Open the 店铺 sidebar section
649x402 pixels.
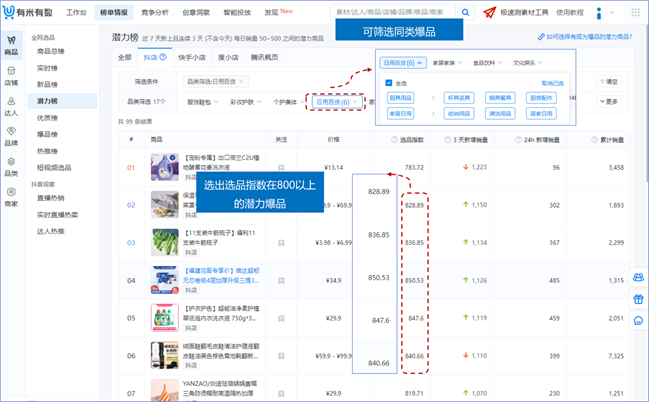12,76
